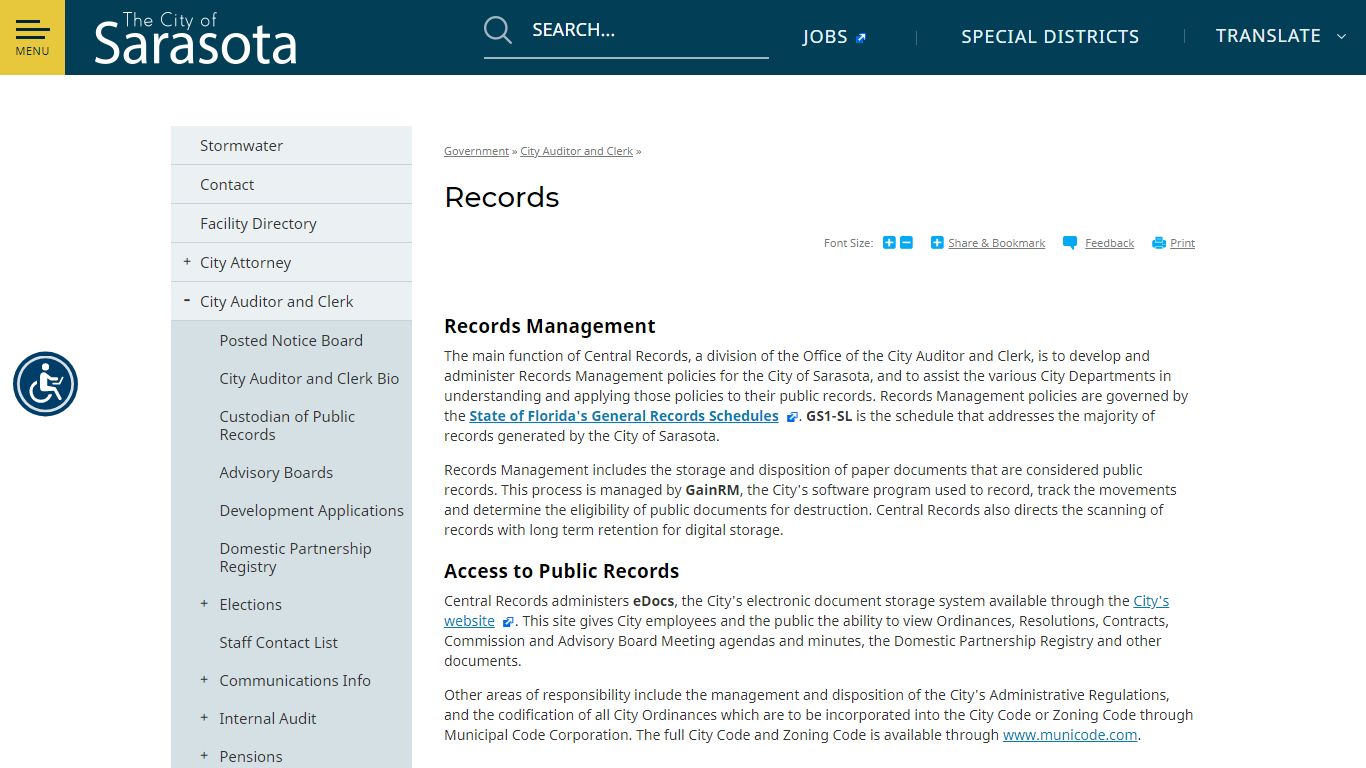The width and height of the screenshot is (1366, 768).
Task: Click the Share & Bookmark plus icon
Action: [x=937, y=243]
